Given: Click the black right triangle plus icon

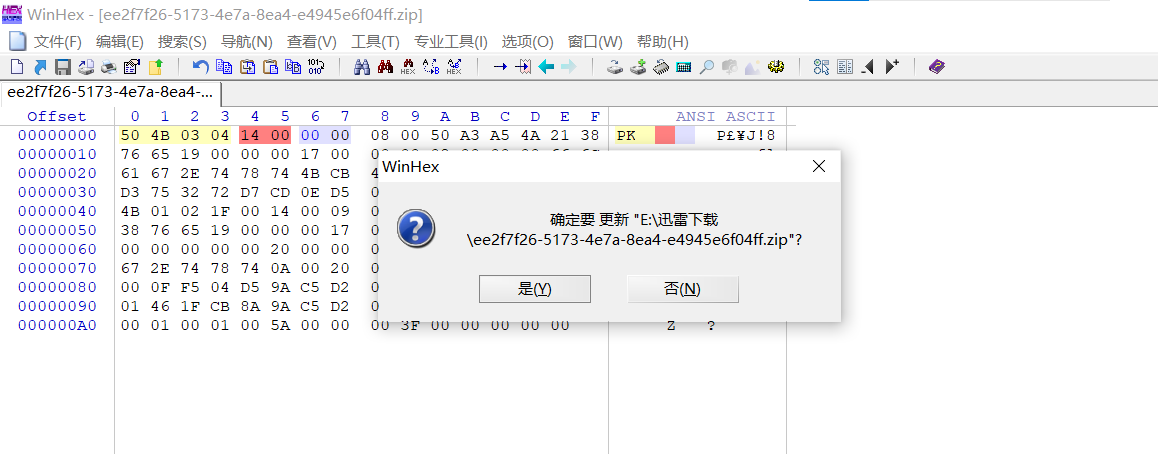Looking at the screenshot, I should click(x=891, y=66).
